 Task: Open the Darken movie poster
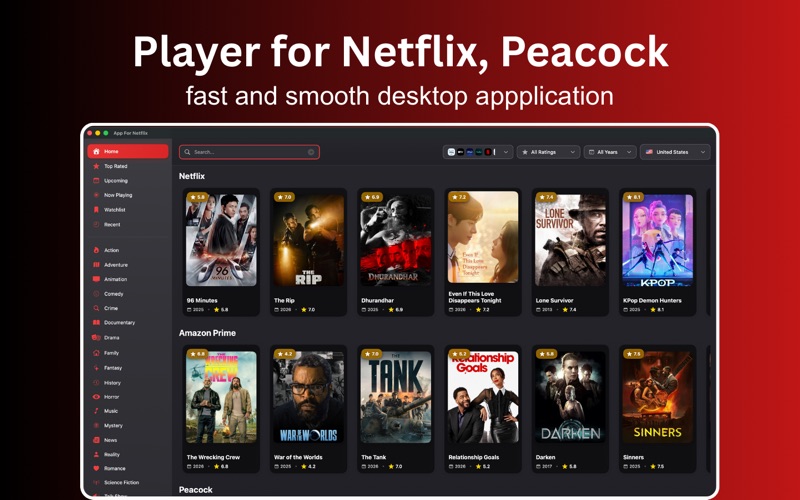pos(570,396)
